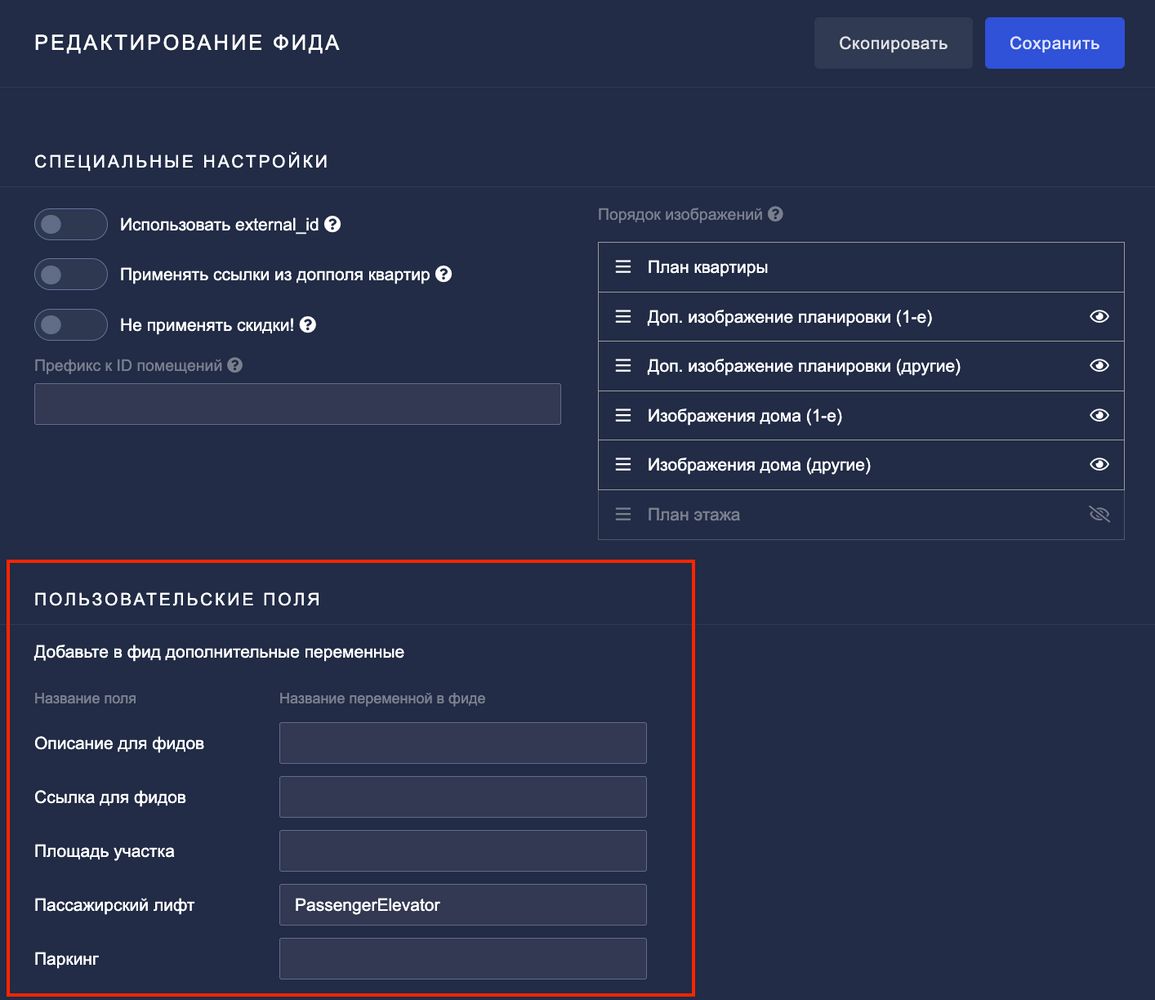
Task: Click help icon next to Не применять скидки
Action: coord(308,324)
